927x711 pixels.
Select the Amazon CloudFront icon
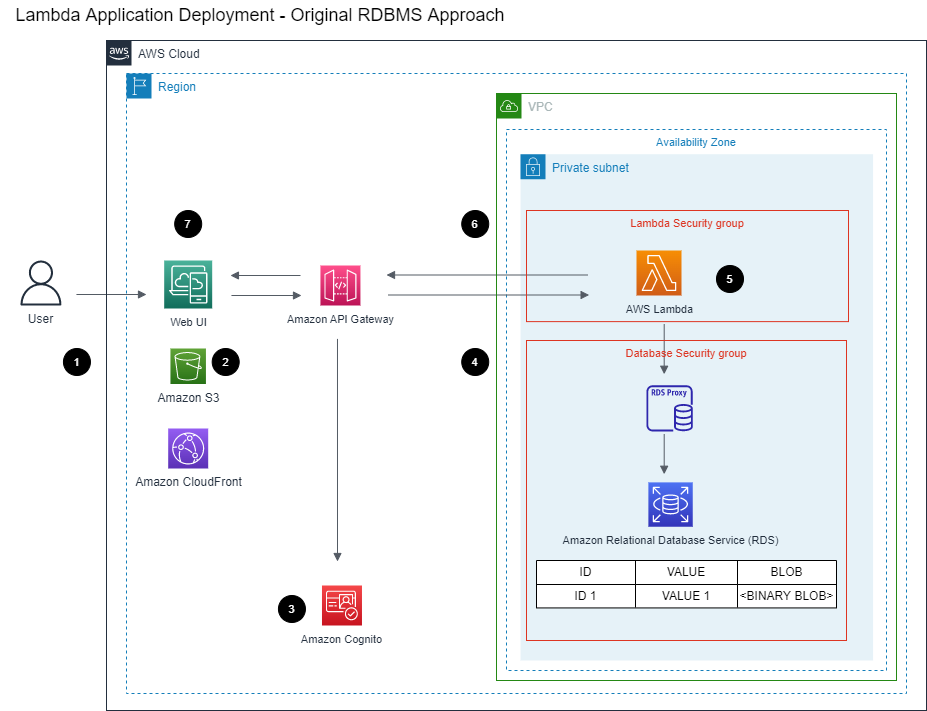coord(188,449)
